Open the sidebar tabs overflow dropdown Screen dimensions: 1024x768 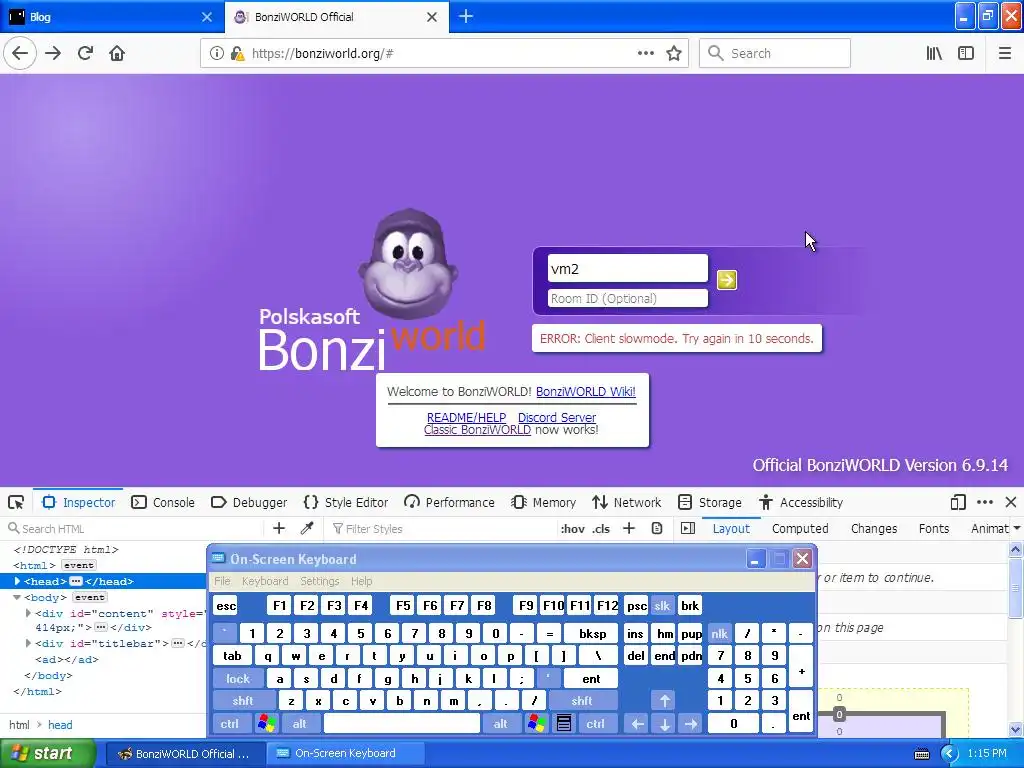1017,528
